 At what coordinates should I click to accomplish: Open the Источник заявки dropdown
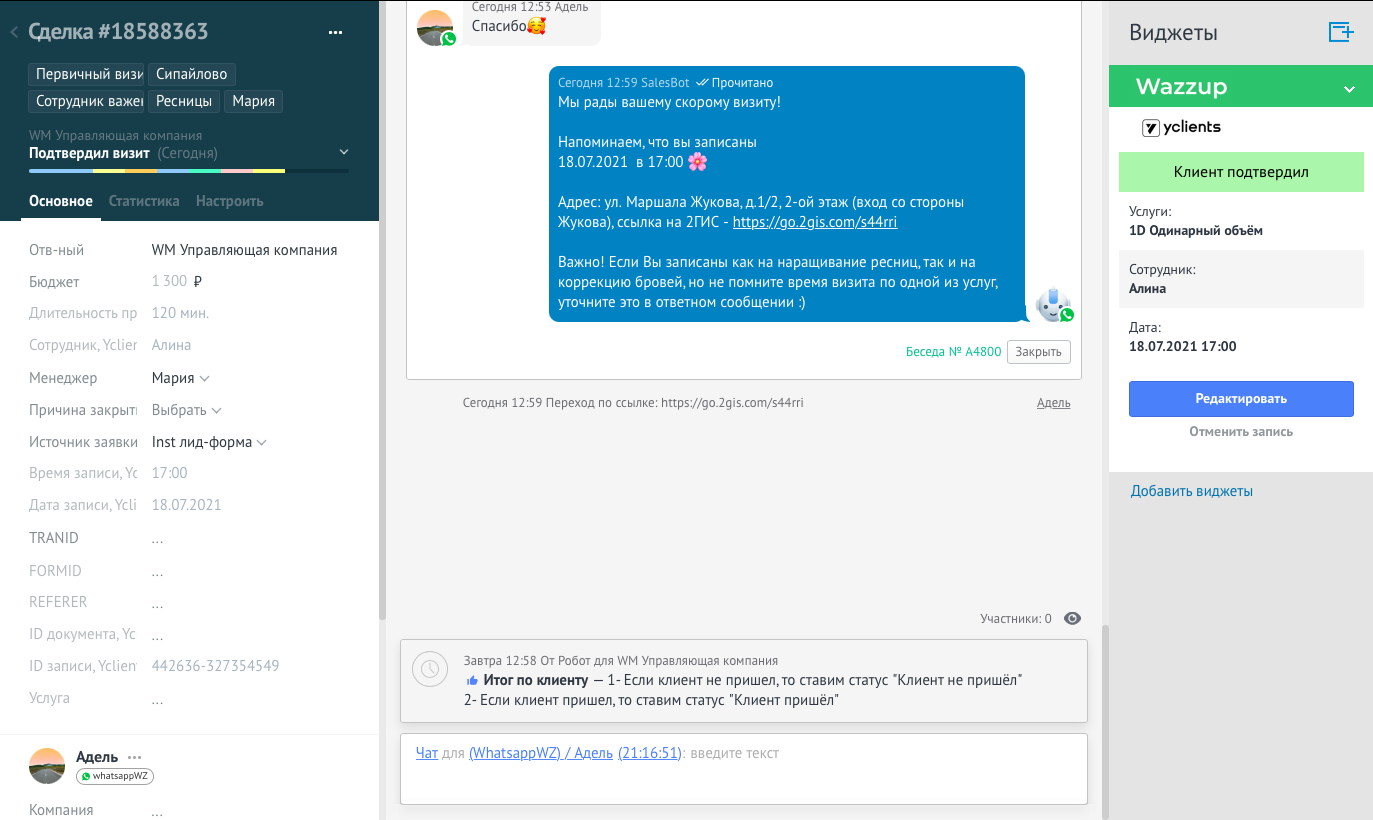[209, 442]
